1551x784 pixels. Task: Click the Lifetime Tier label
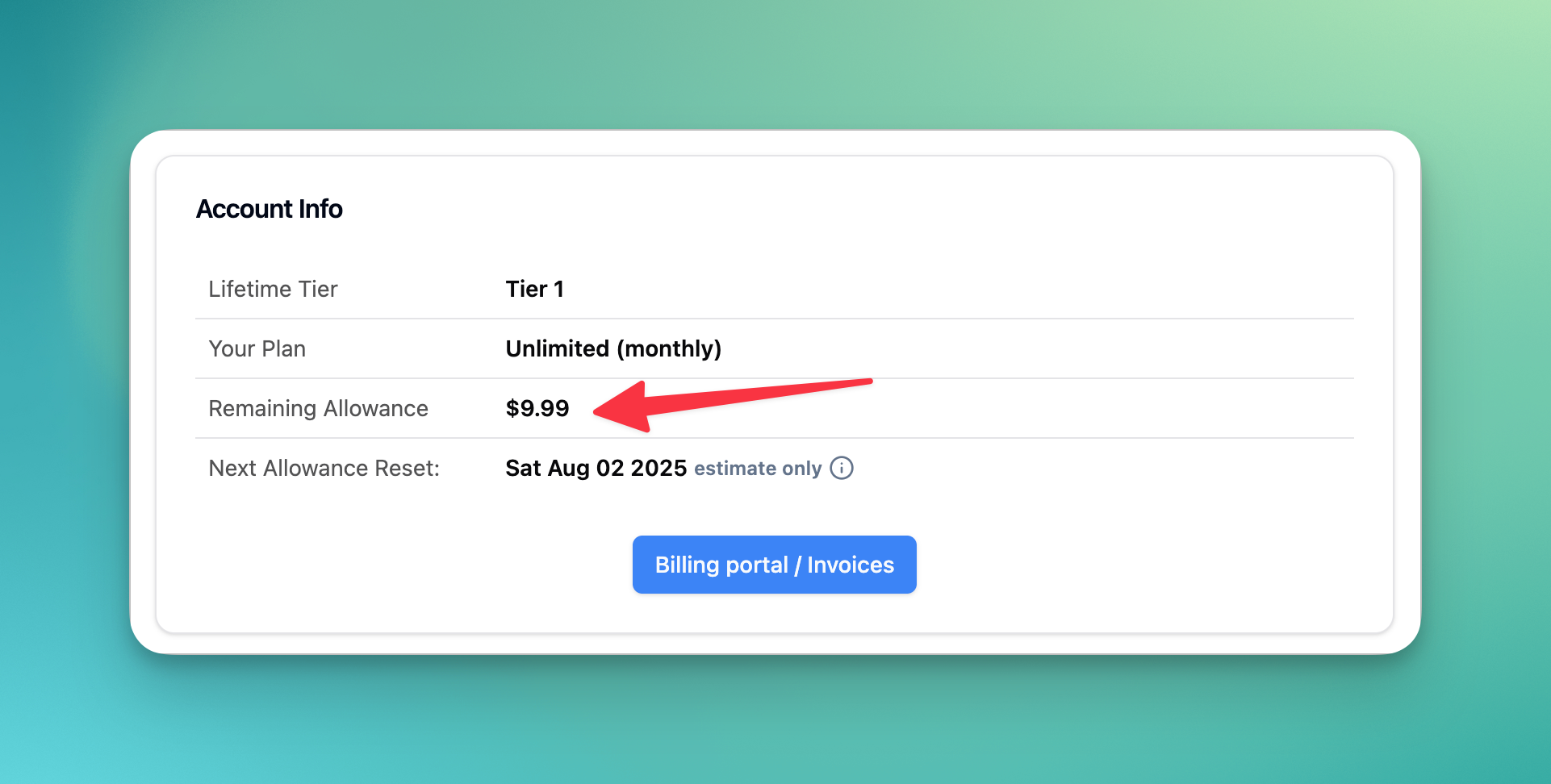[273, 289]
